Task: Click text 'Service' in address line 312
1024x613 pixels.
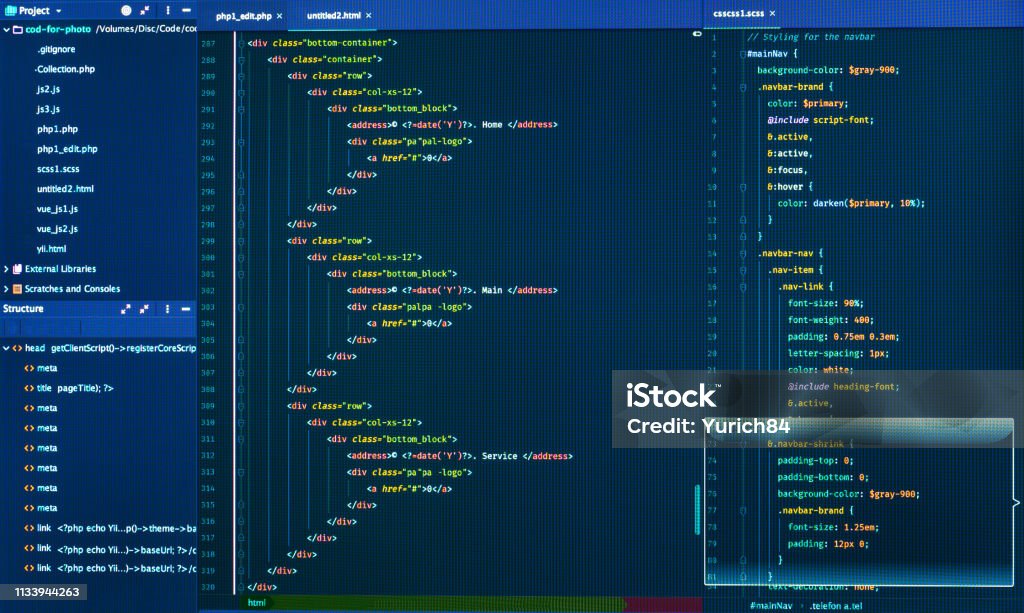Action: [x=500, y=456]
